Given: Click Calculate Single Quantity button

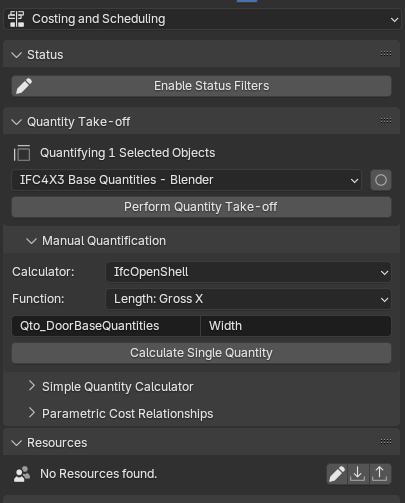Looking at the screenshot, I should pyautogui.click(x=201, y=353).
